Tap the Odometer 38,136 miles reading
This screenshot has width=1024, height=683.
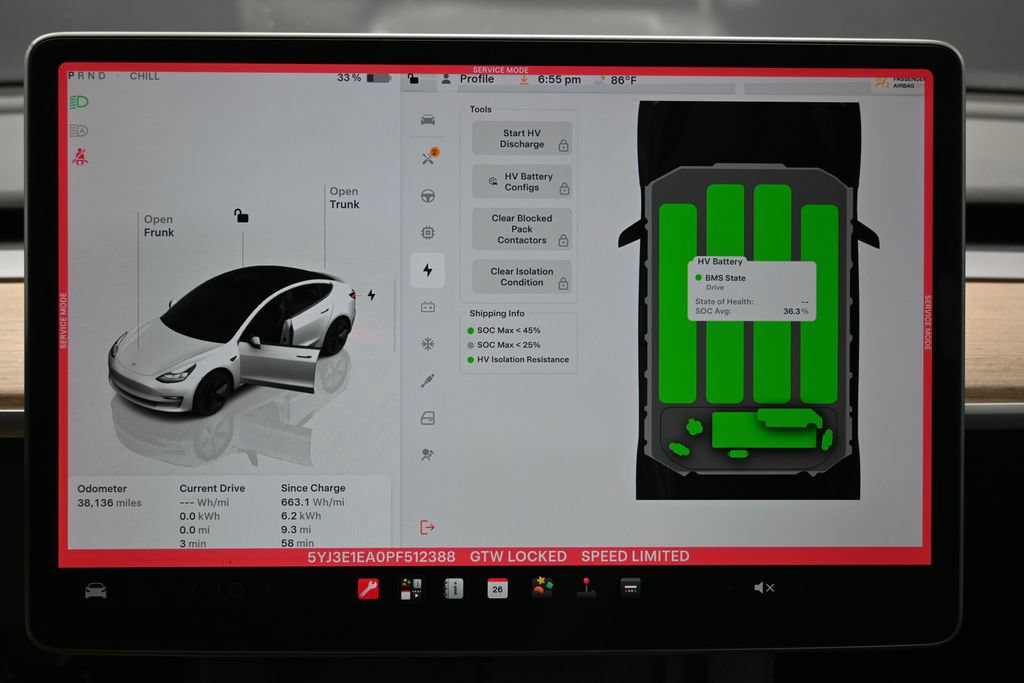(x=109, y=496)
